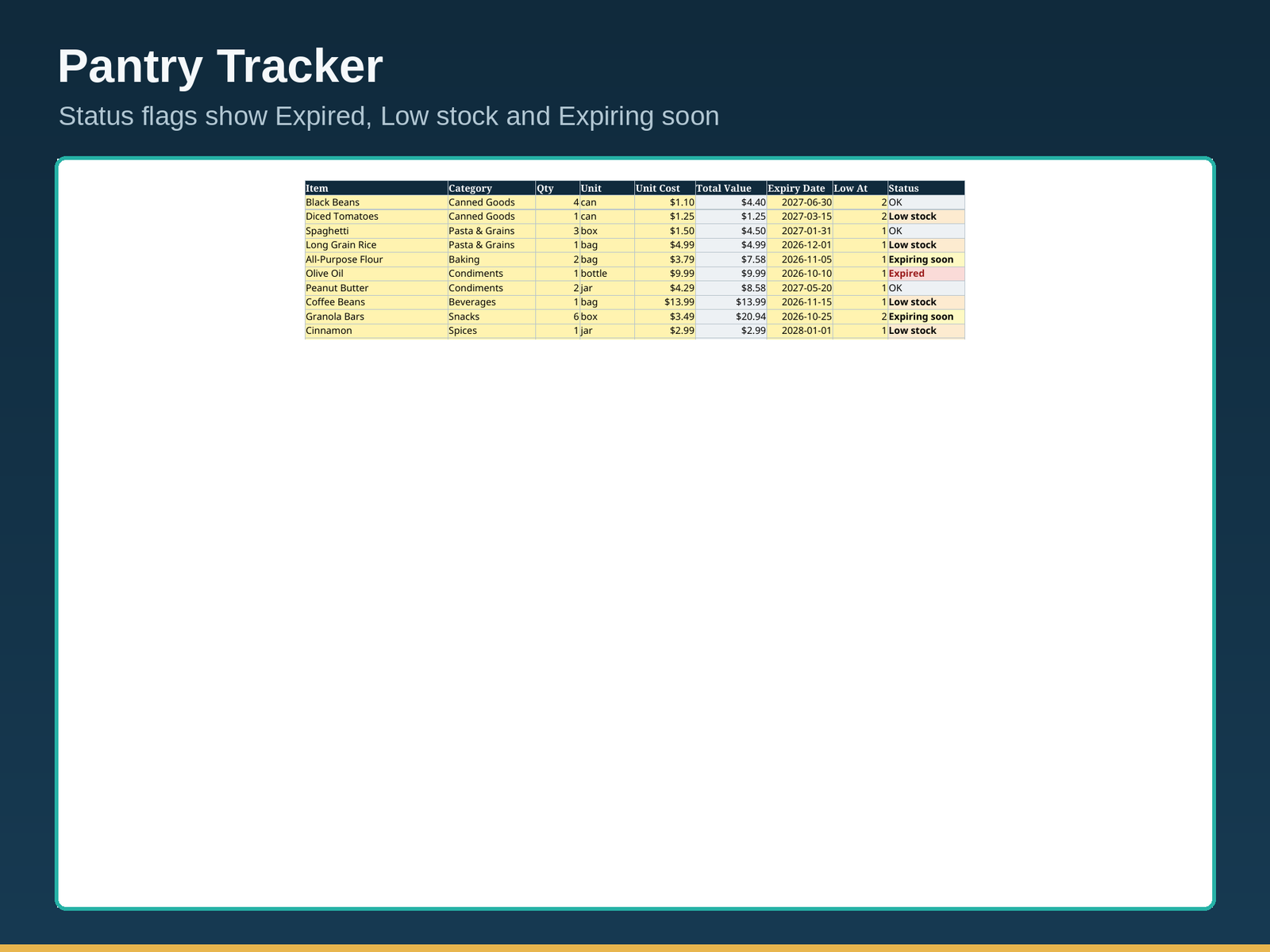Select the Category column header
Viewport: 1270px width, 952px height.
click(491, 188)
